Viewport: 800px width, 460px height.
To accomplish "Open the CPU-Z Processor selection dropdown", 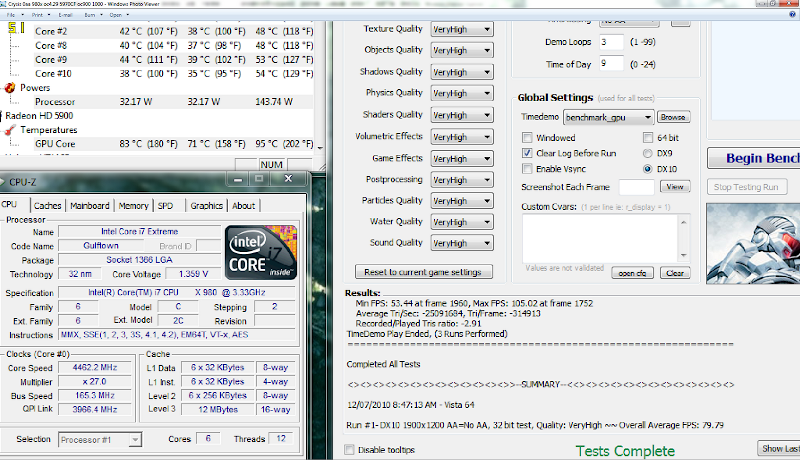I will (100, 440).
